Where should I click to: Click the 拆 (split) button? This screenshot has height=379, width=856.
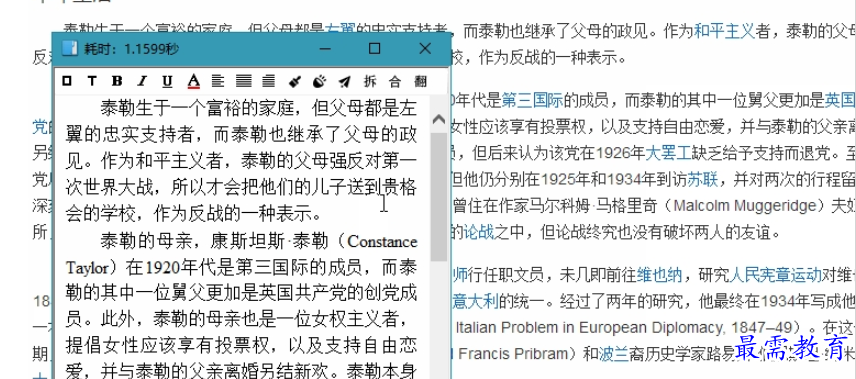[x=370, y=82]
